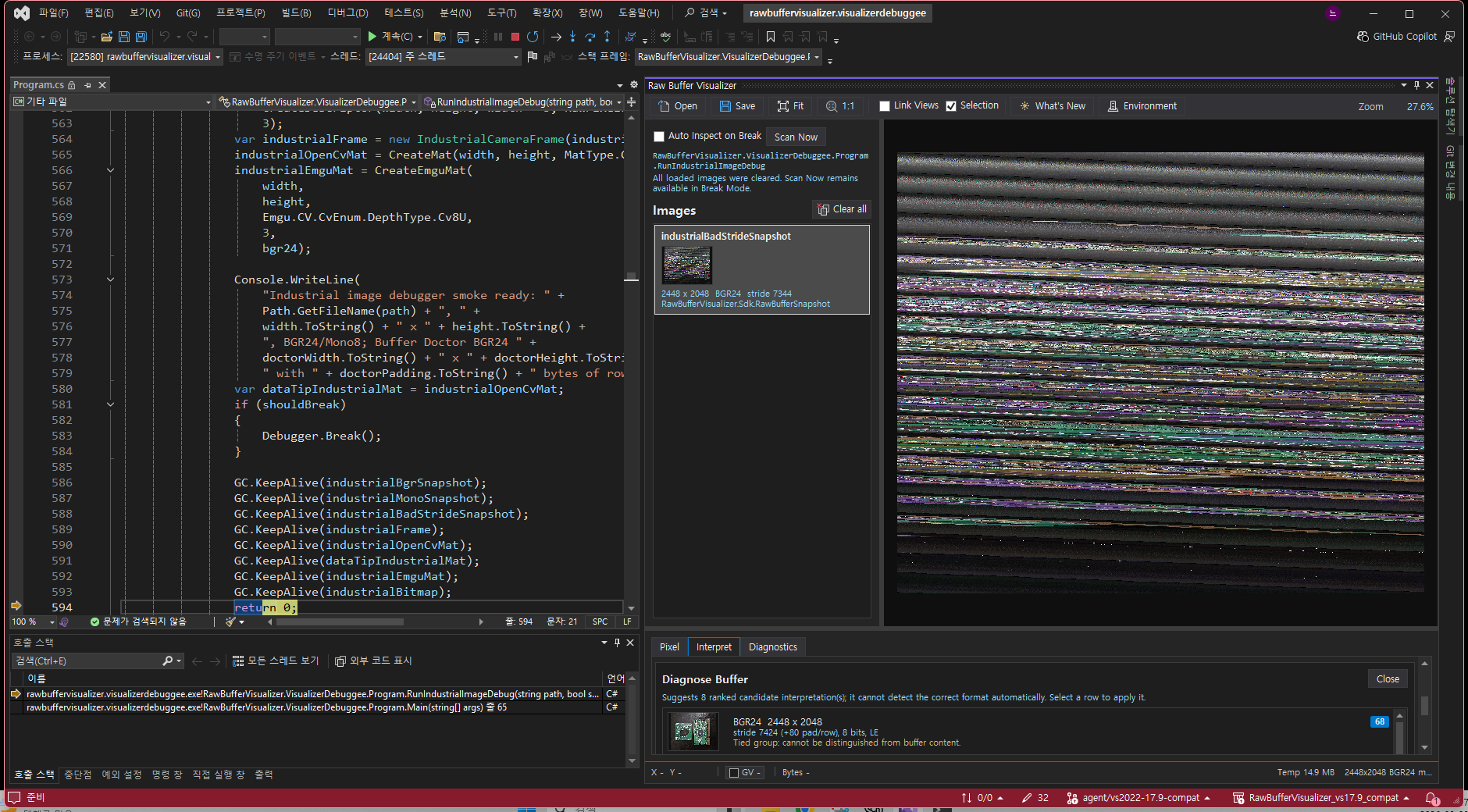
Task: Click the Step Into arrow icon
Action: tap(572, 36)
